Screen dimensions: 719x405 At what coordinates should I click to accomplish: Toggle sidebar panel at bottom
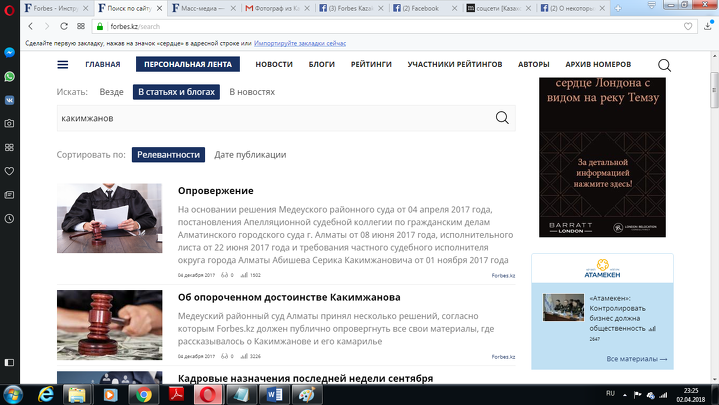(x=9, y=362)
